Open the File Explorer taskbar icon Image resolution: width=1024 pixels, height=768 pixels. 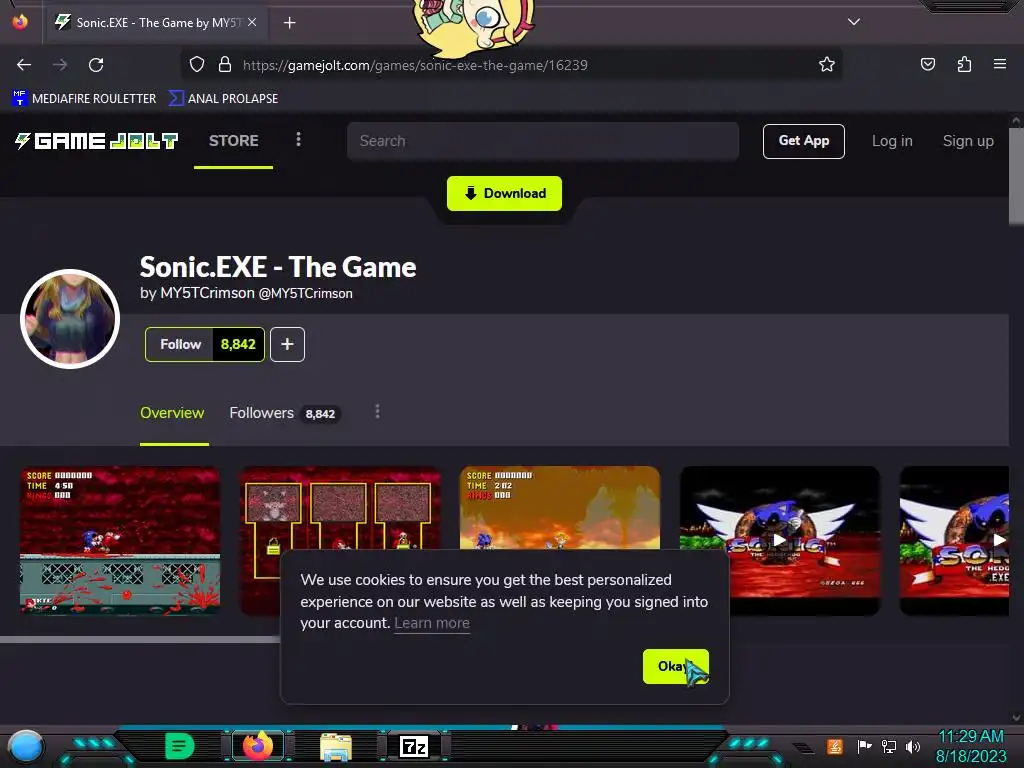click(336, 746)
